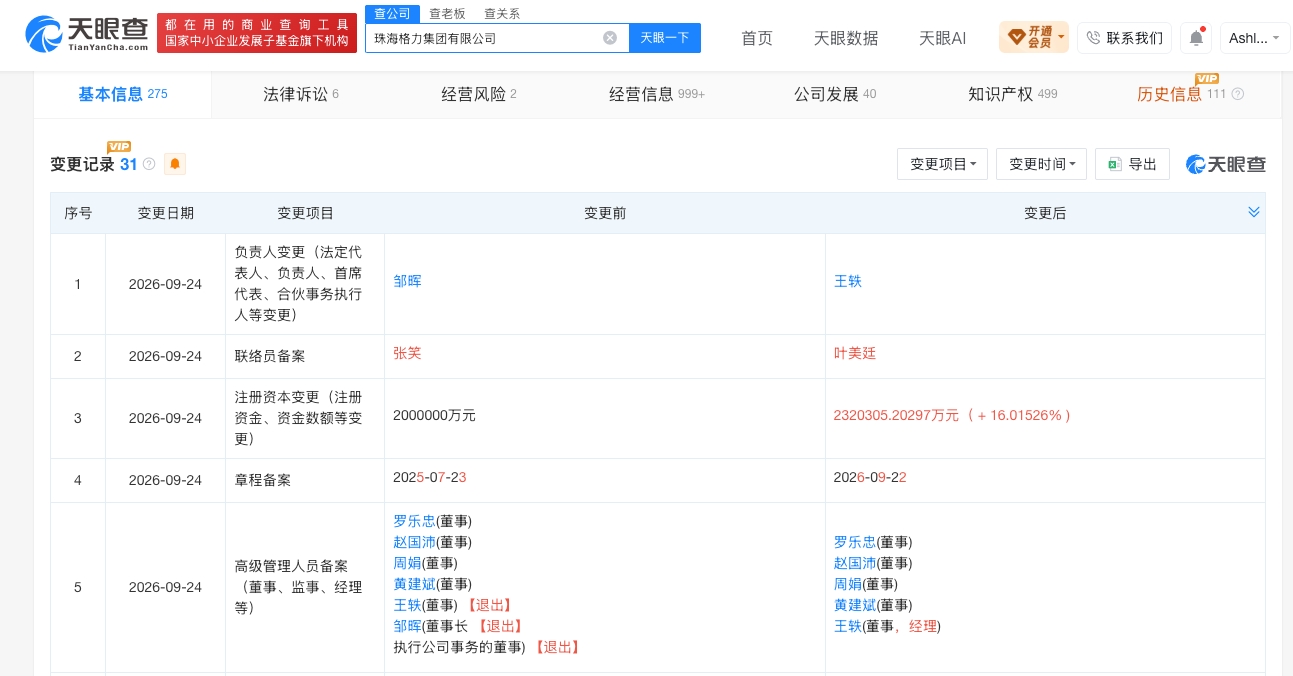Click the 天眼一下 search button
Viewport: 1293px width, 676px height.
click(665, 38)
